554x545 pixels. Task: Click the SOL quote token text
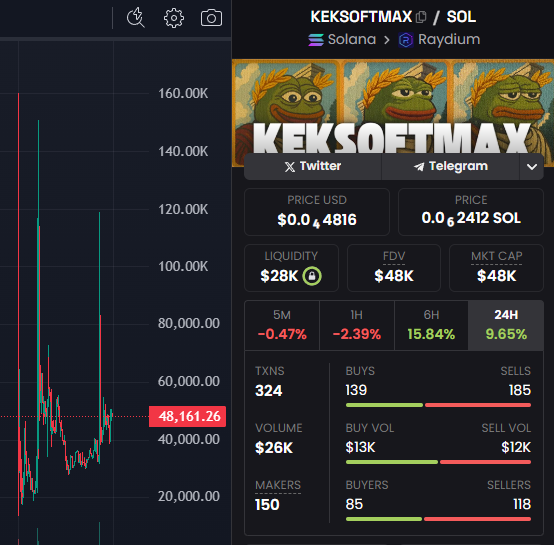pos(461,17)
